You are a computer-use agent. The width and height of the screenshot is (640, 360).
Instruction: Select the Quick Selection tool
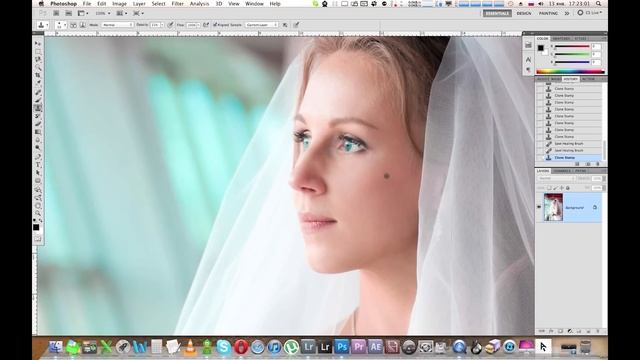coord(38,67)
